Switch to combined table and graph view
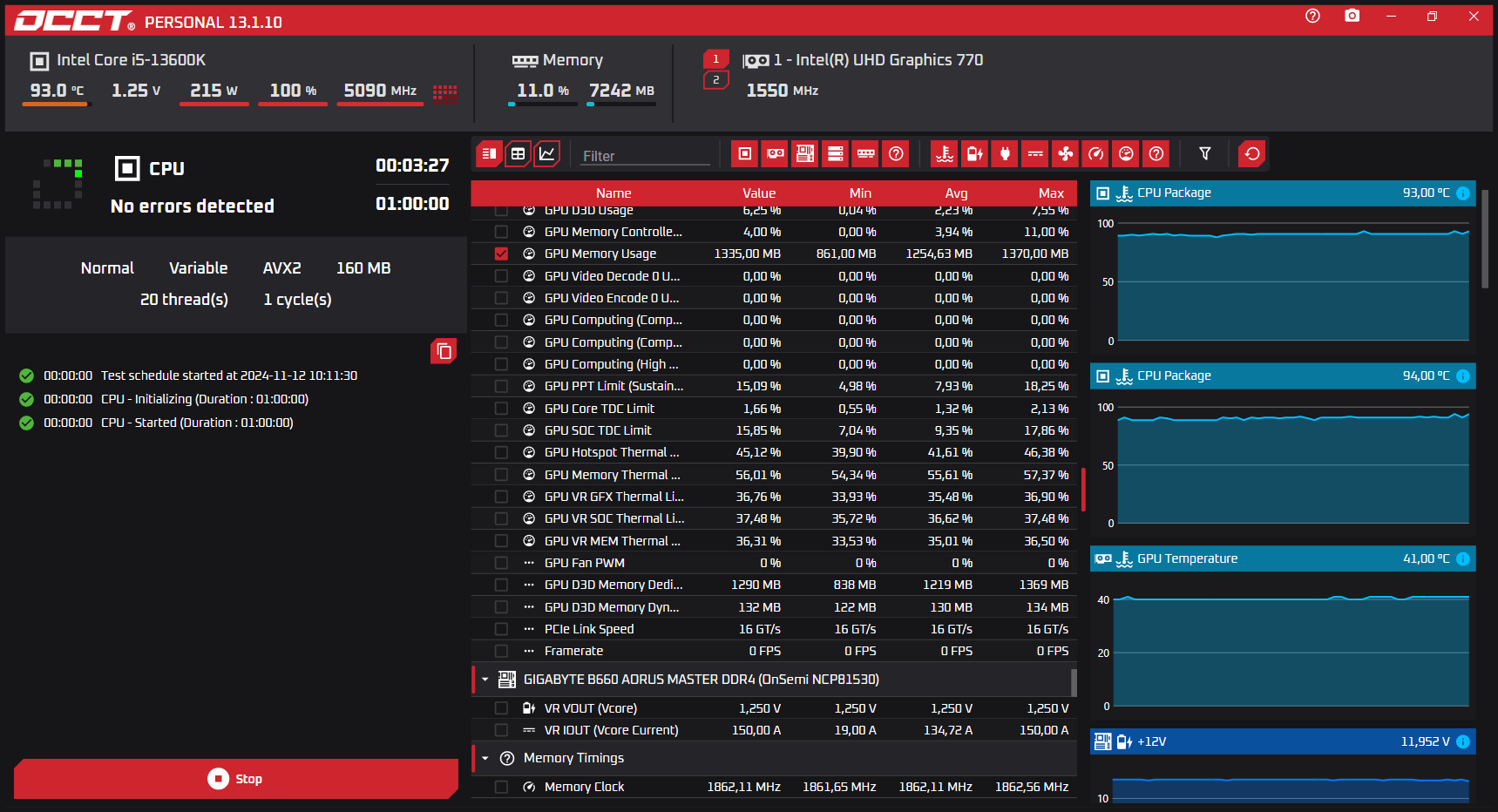The height and width of the screenshot is (812, 1498). 488,154
